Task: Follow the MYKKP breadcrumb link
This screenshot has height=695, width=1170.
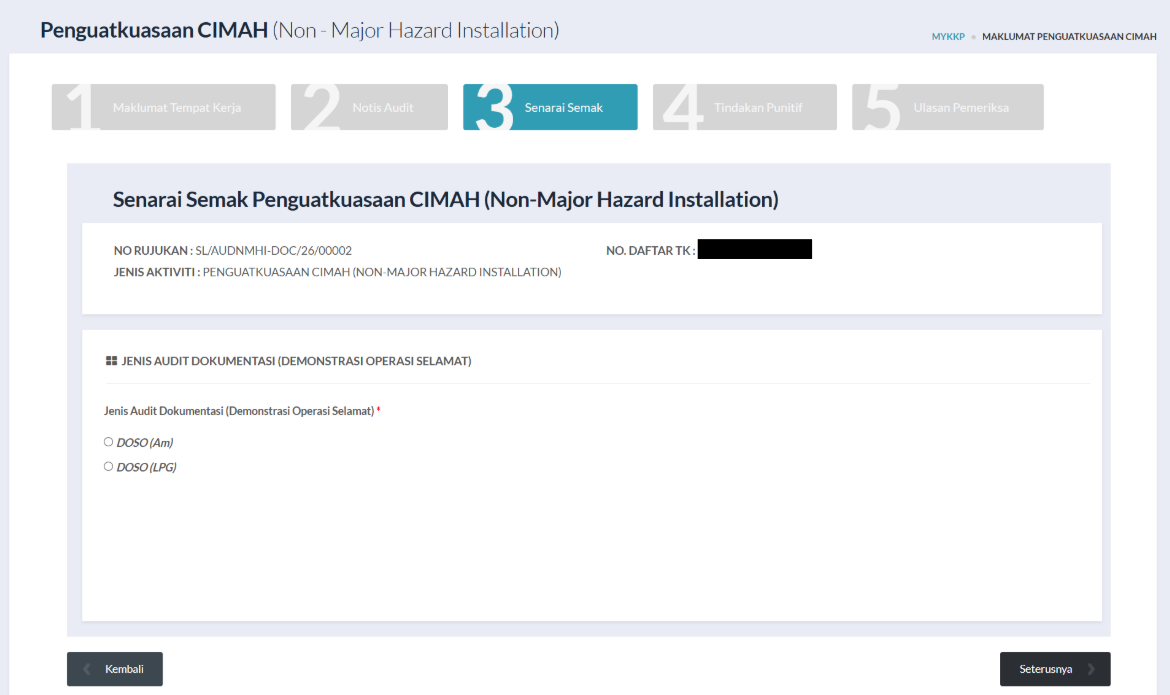Action: (948, 37)
